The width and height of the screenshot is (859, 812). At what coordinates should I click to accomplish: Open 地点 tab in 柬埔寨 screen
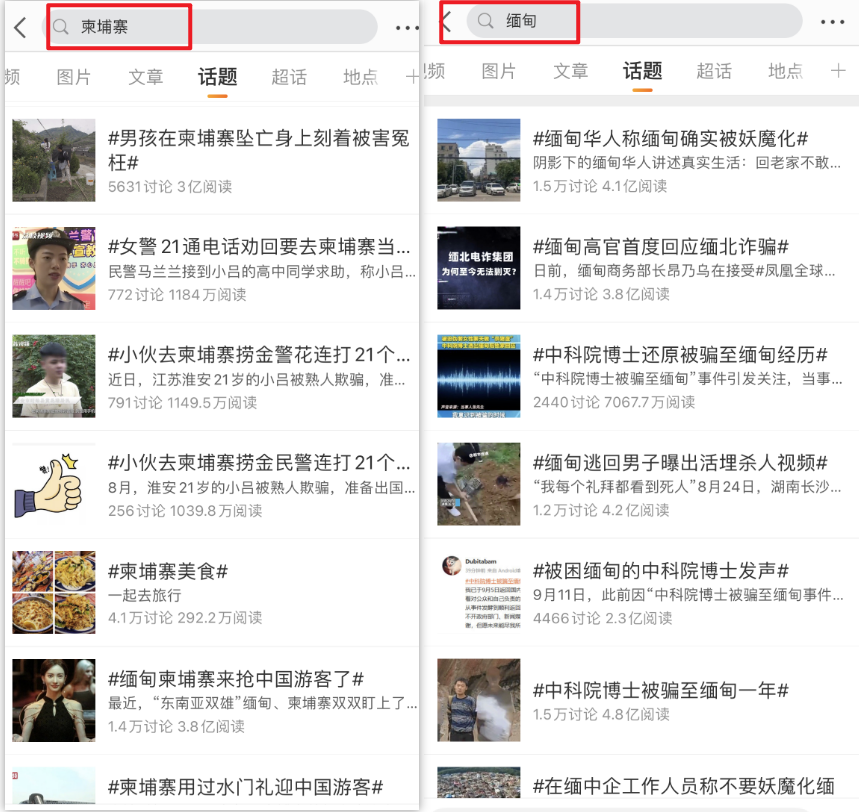point(360,77)
